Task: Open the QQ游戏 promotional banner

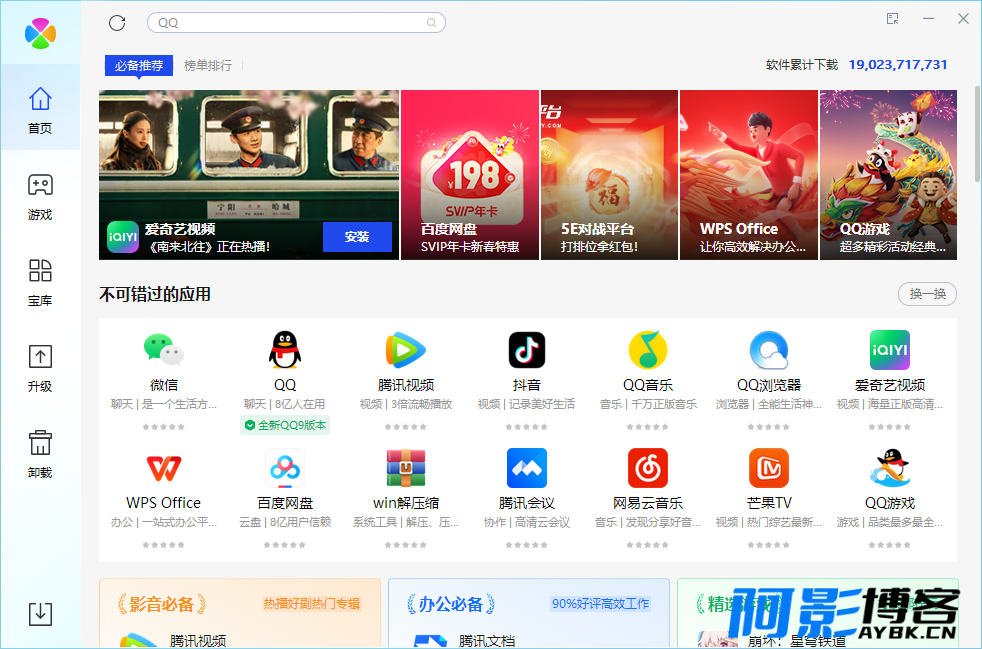Action: point(889,175)
